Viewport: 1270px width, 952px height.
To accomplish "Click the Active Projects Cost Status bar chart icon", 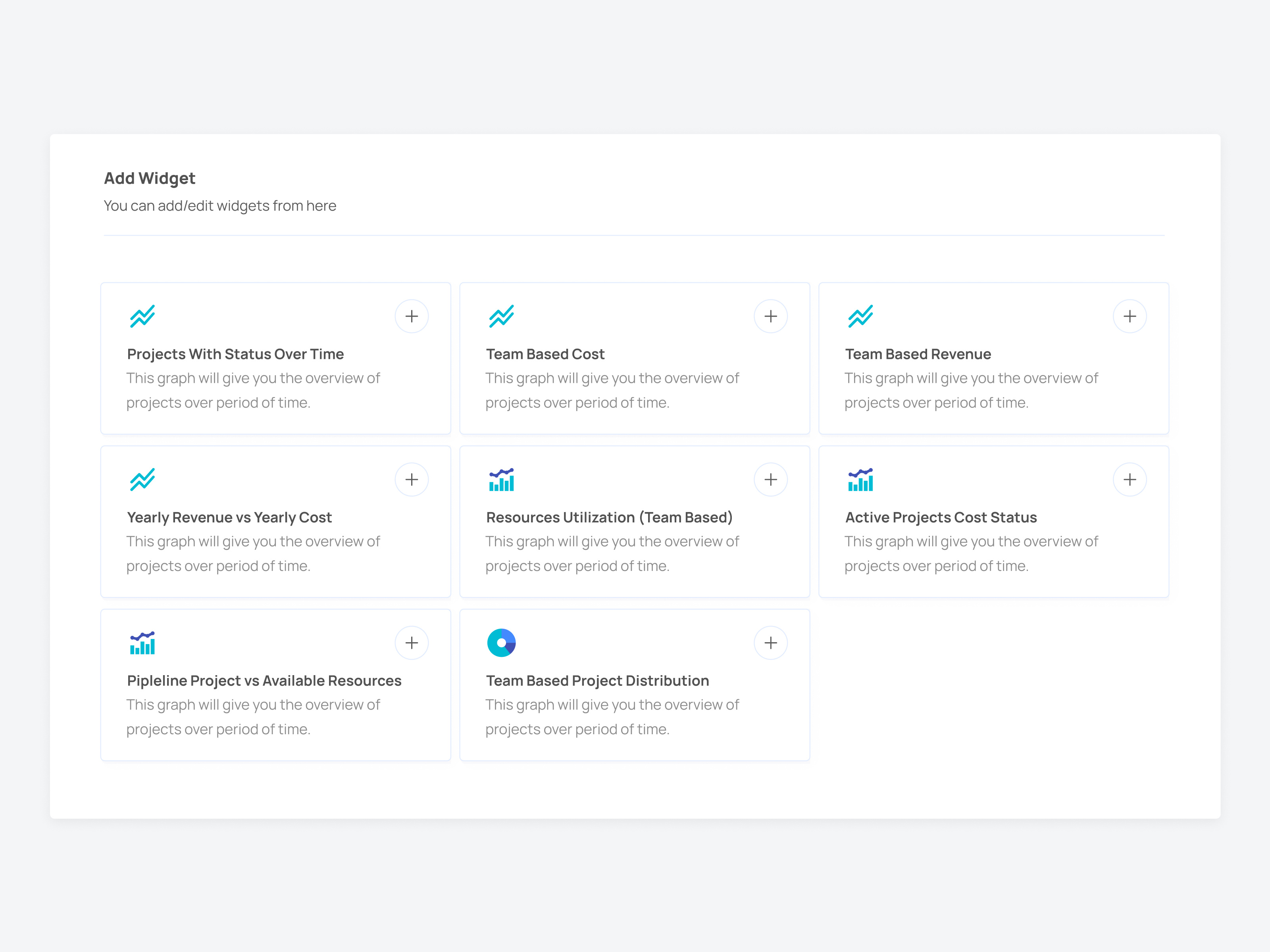I will point(860,479).
